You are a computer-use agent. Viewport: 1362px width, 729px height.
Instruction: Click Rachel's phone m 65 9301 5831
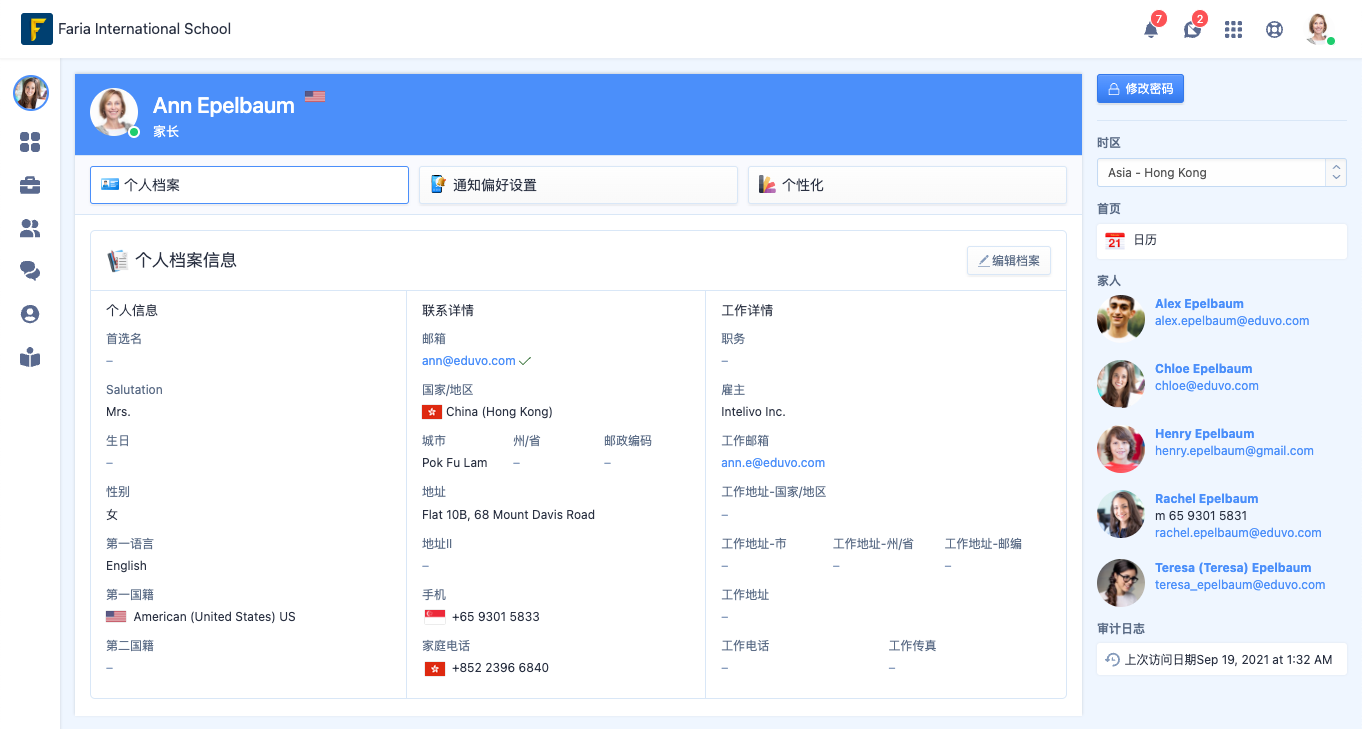point(1201,516)
